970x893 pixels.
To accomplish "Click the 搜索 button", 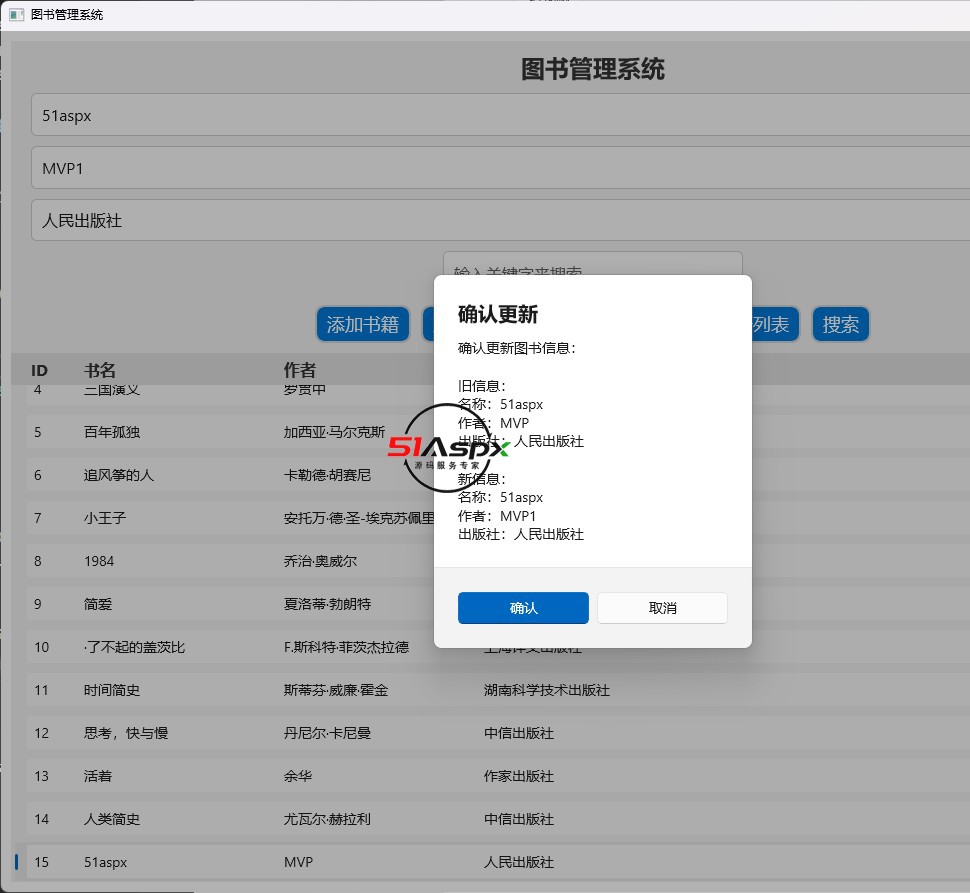I will click(840, 324).
